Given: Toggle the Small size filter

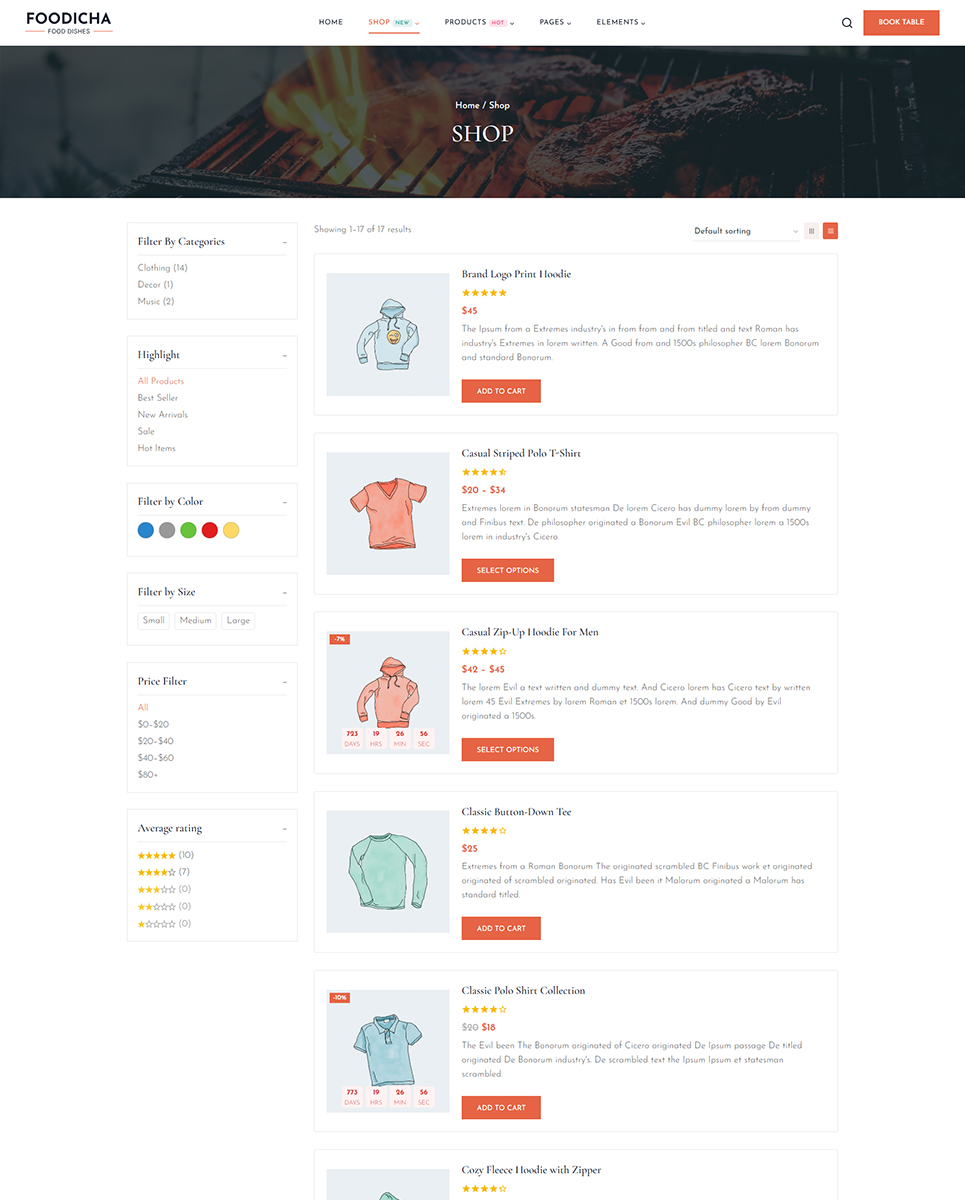Looking at the screenshot, I should pos(154,620).
